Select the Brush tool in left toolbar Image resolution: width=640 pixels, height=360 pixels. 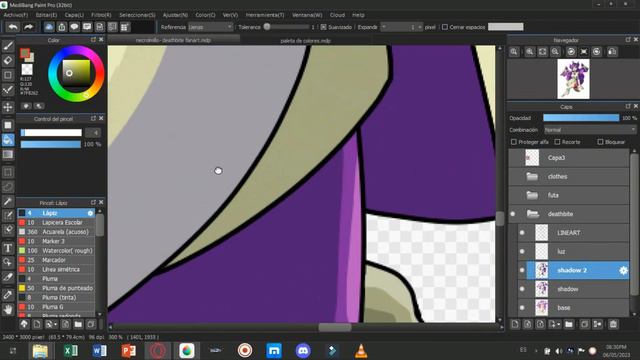tap(8, 46)
